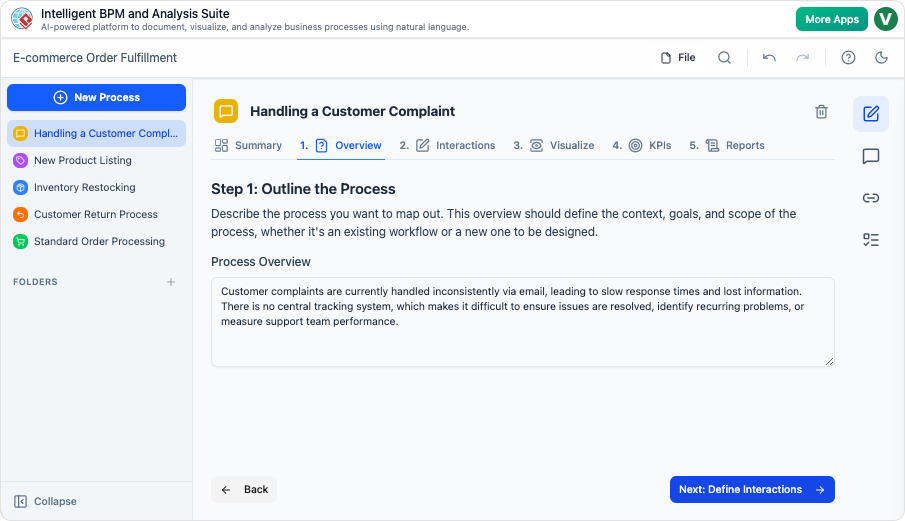Open the Reports tab
This screenshot has height=521, width=905.
click(x=727, y=145)
